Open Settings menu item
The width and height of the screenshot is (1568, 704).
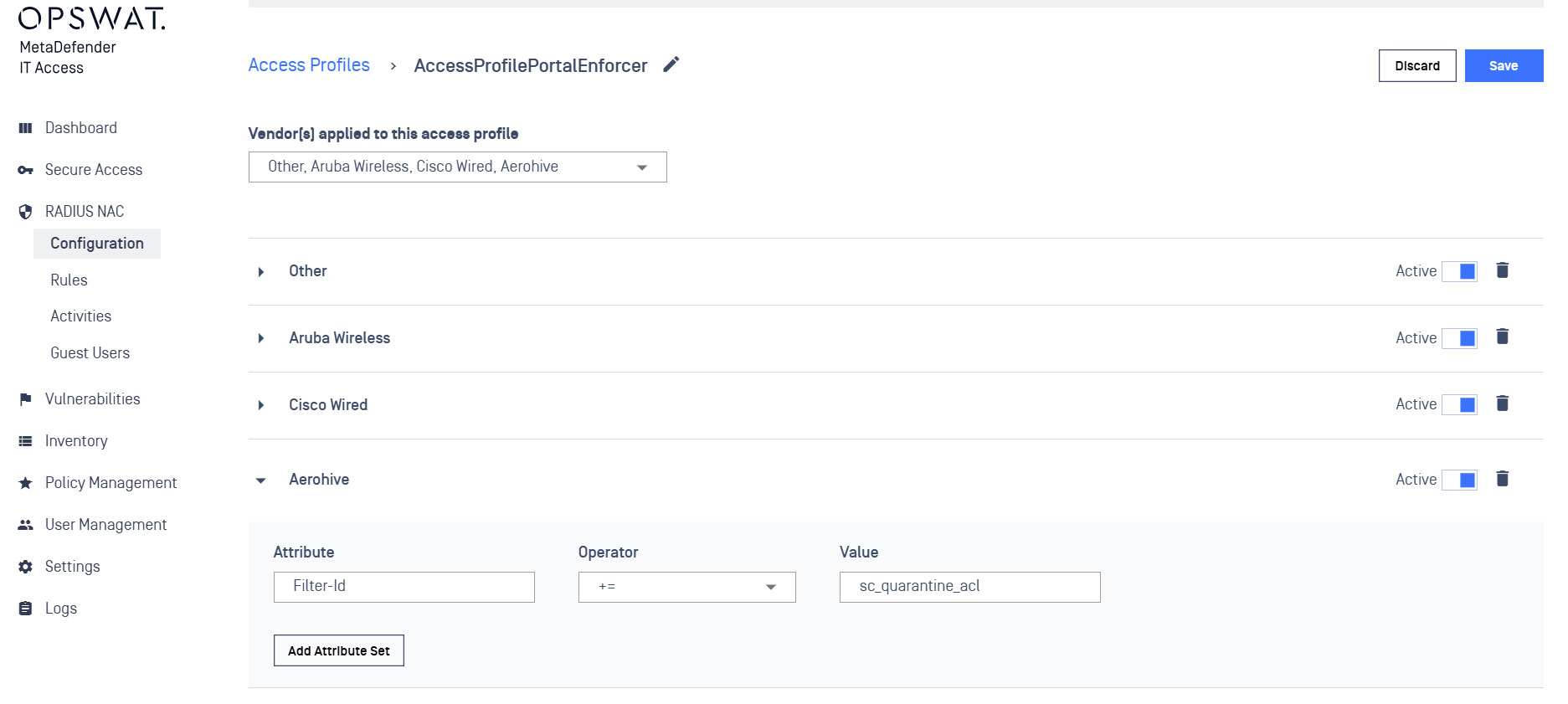72,567
